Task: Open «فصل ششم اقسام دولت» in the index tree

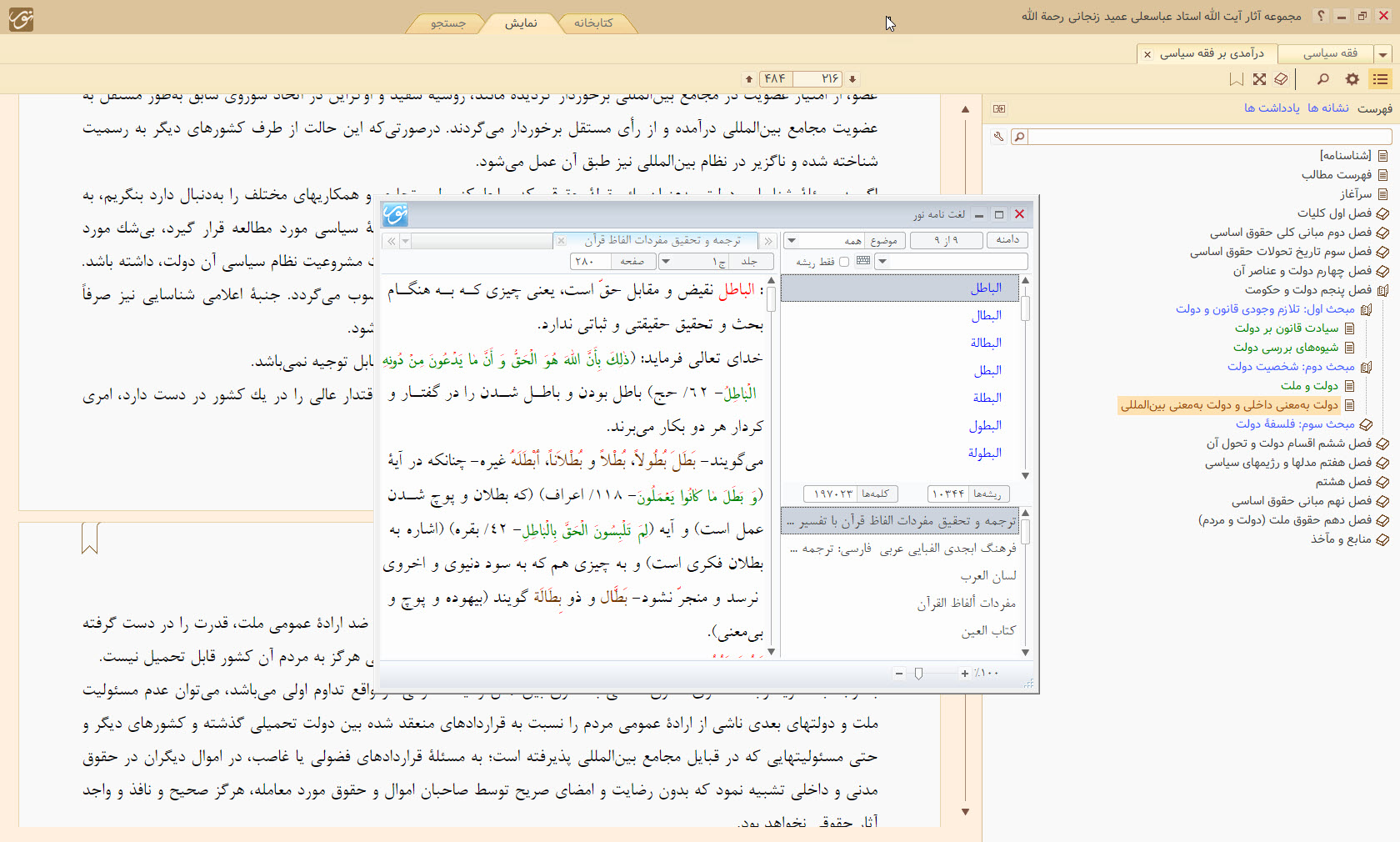Action: click(x=1288, y=444)
